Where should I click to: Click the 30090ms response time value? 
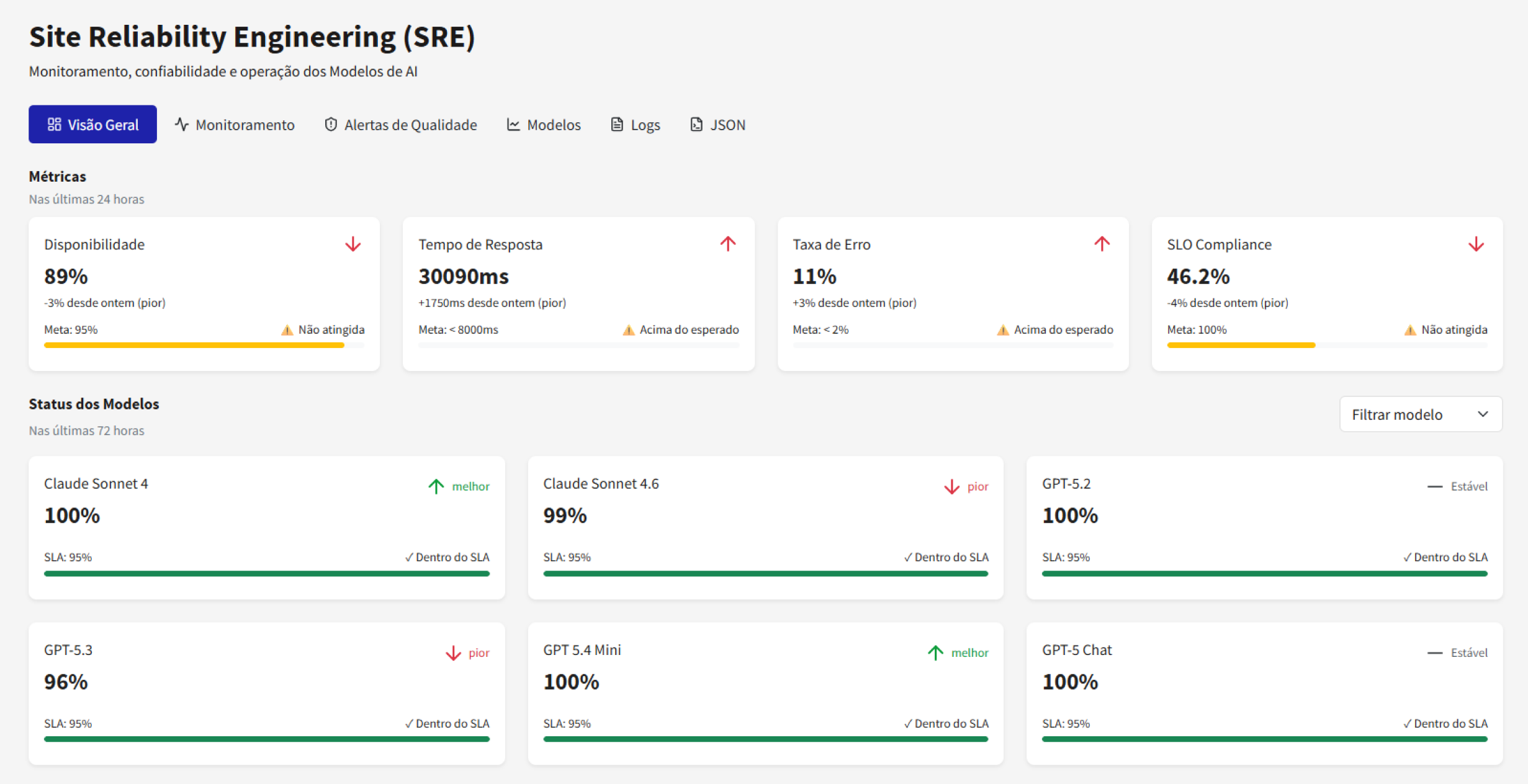point(464,276)
